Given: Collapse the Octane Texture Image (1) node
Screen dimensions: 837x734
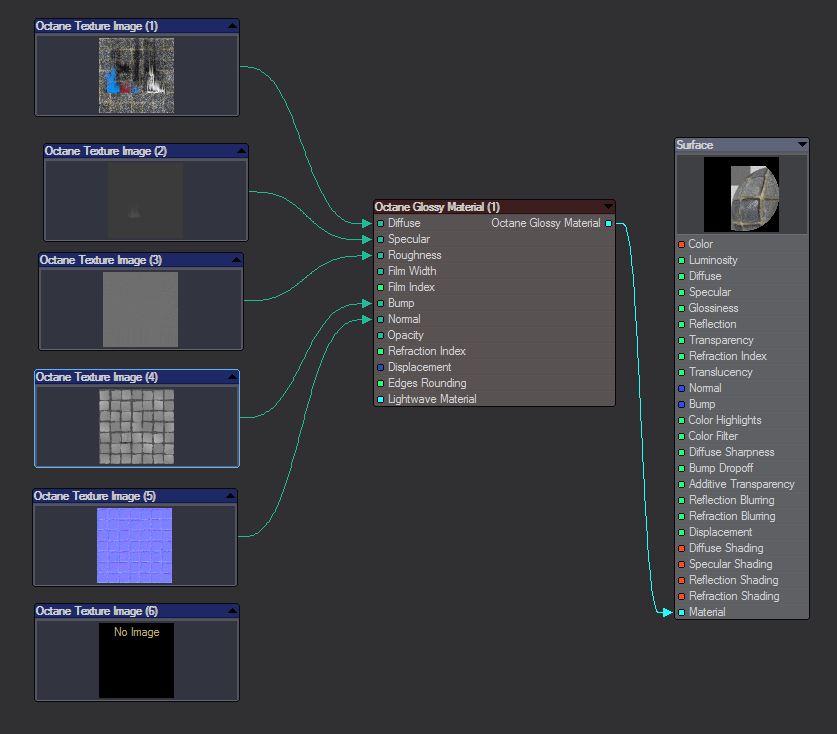Looking at the screenshot, I should 232,26.
